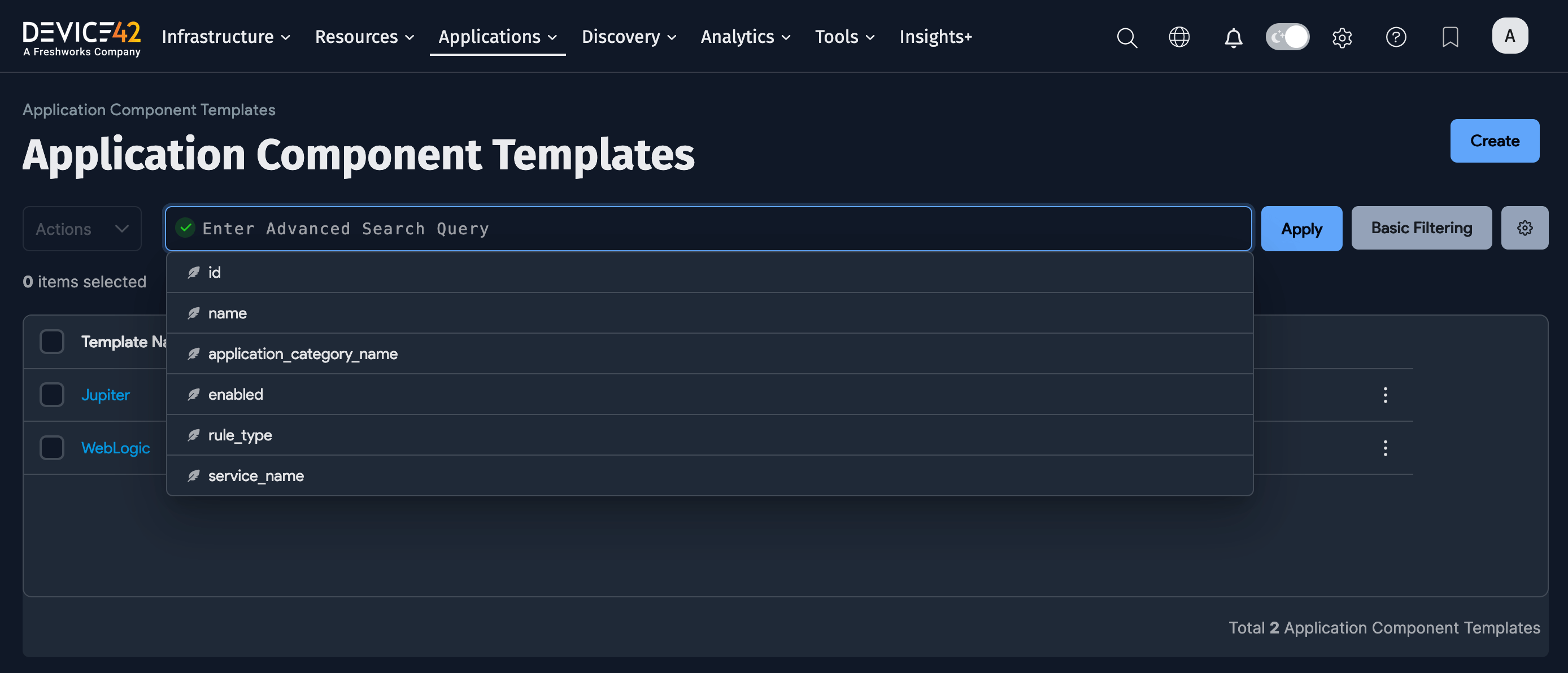Open the globe language icon
Viewport: 1568px width, 673px height.
1179,37
